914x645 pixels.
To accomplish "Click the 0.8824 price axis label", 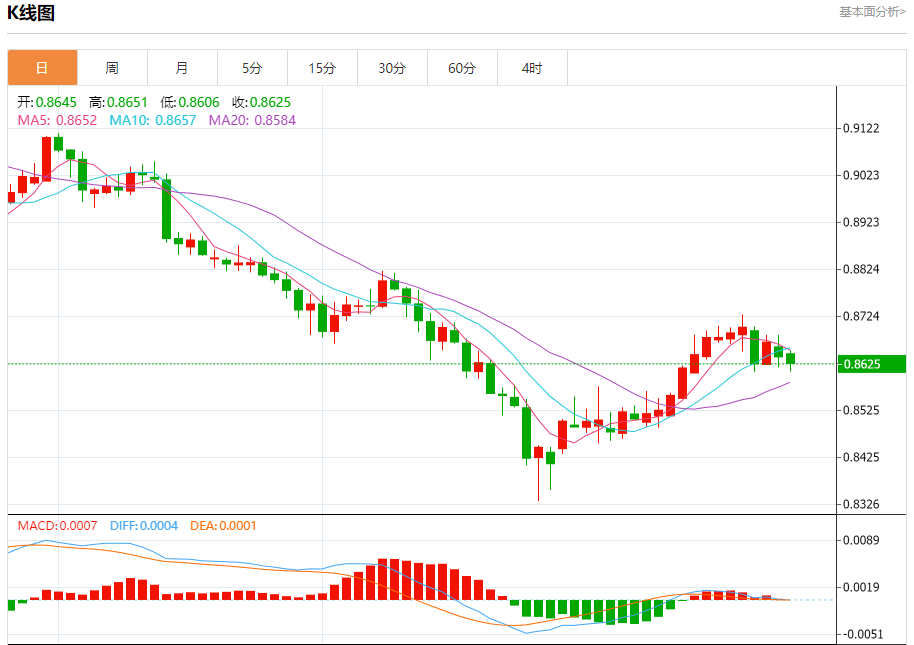I will pyautogui.click(x=861, y=269).
